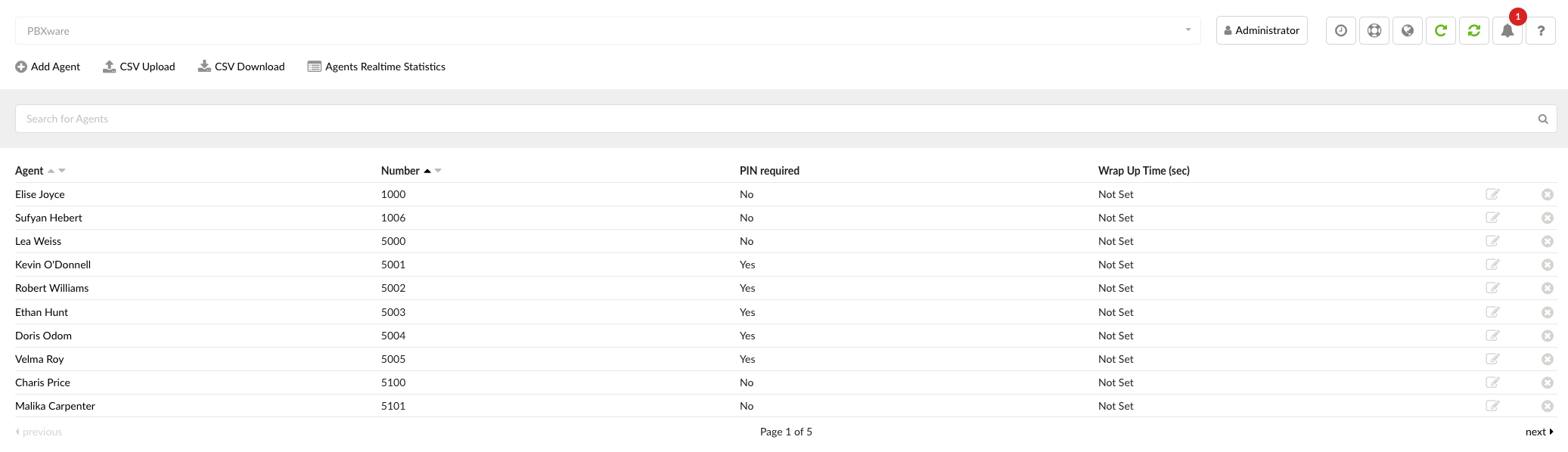Open the clock icon in top toolbar
Image resolution: width=1568 pixels, height=452 pixels.
coord(1340,31)
